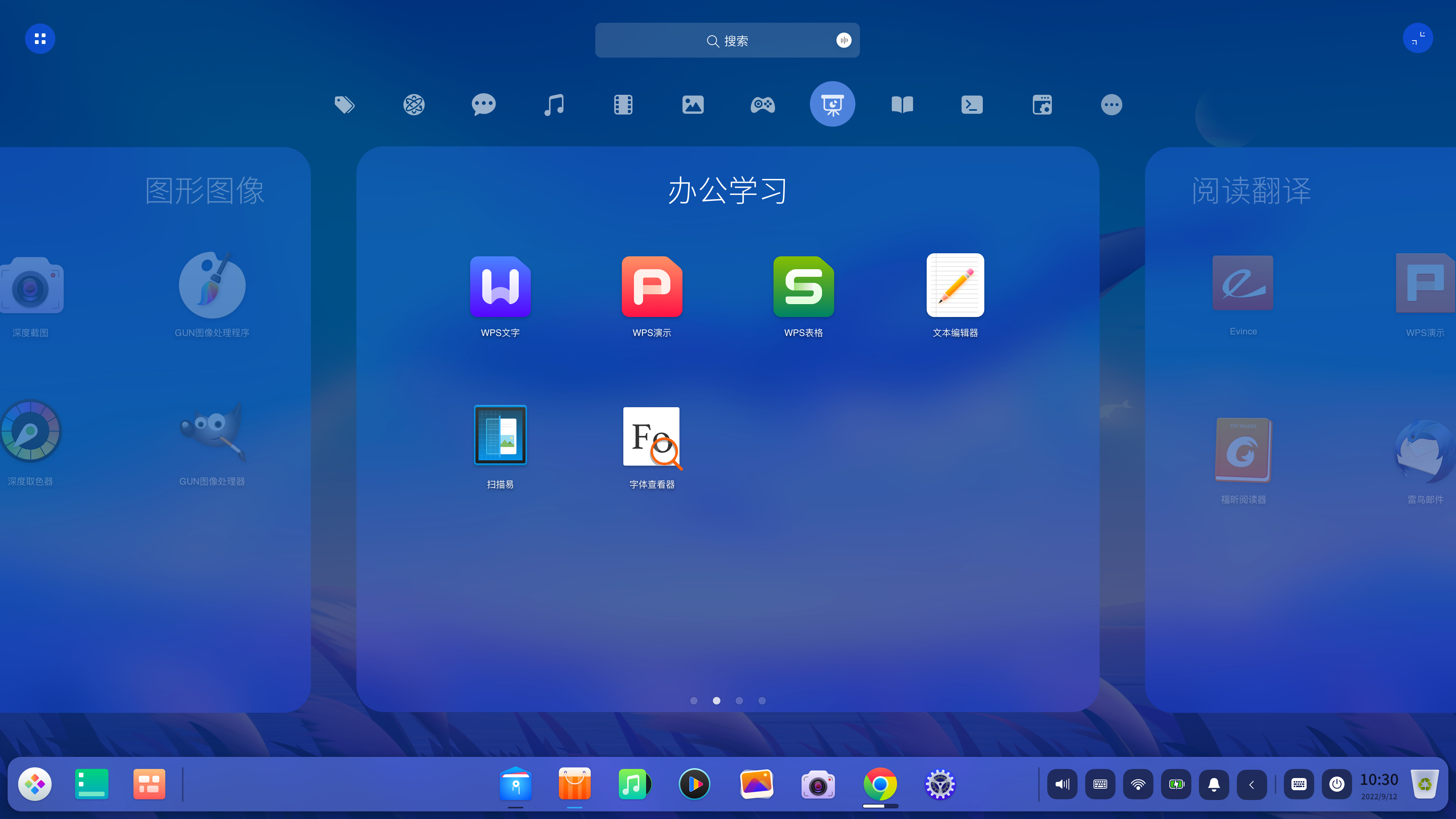Toggle app grid view button

click(x=40, y=38)
